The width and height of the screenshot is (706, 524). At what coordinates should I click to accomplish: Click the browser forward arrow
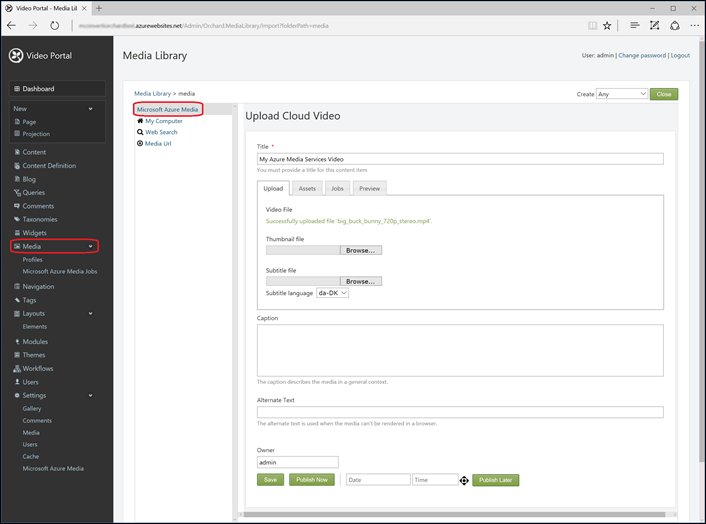pos(33,26)
